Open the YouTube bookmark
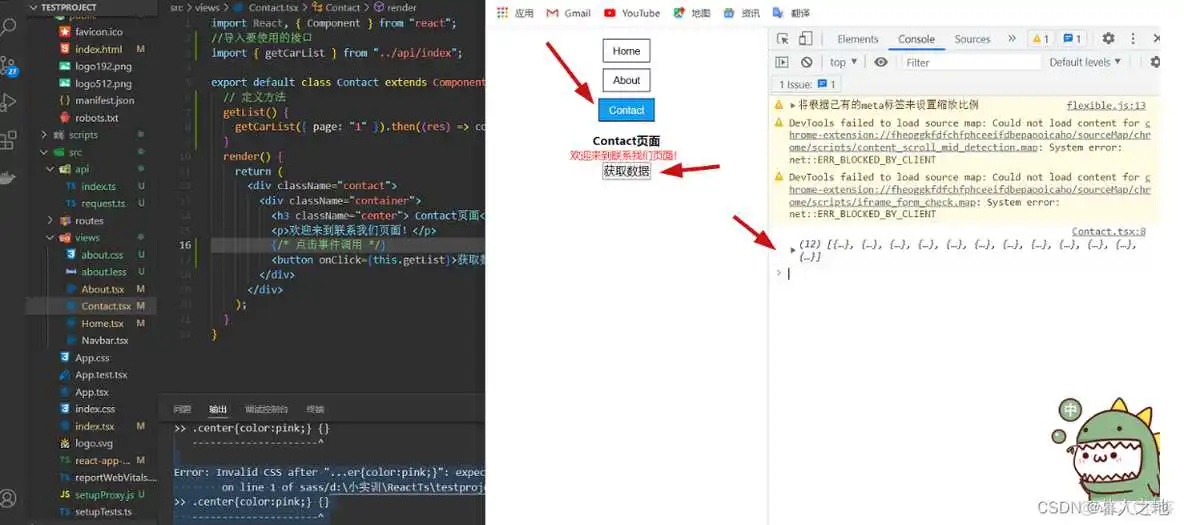The height and width of the screenshot is (525, 1184). [x=631, y=13]
